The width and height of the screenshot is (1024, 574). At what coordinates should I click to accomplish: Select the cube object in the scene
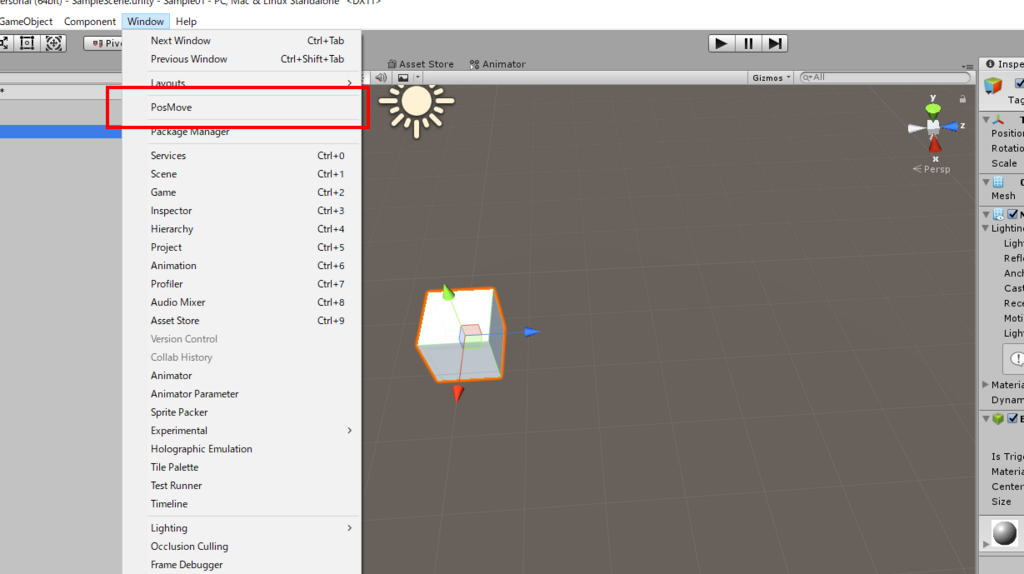[461, 334]
